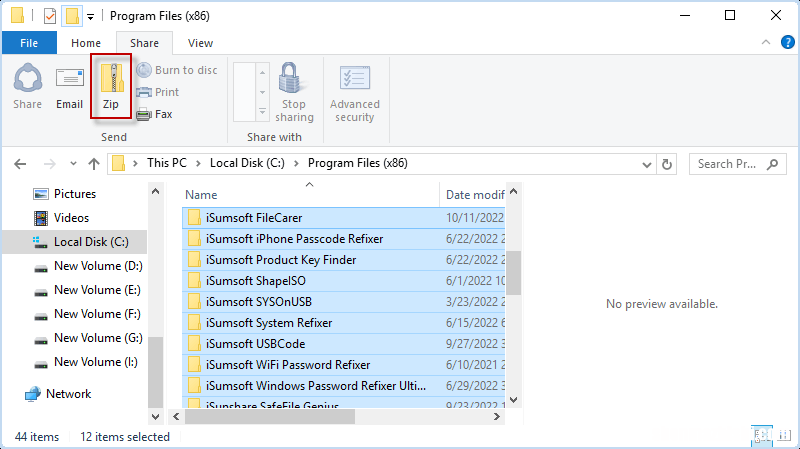Switch to the View tab
Image resolution: width=800 pixels, height=449 pixels.
pos(200,43)
